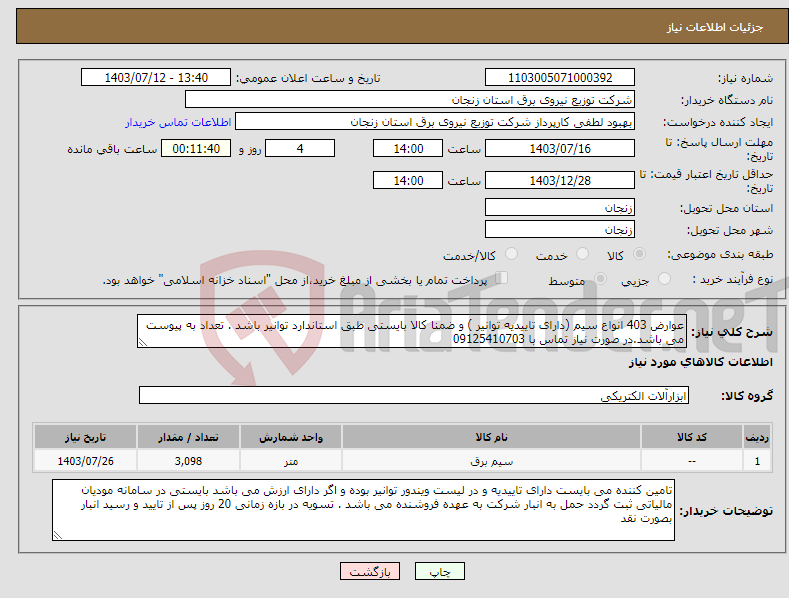Click the response deadline time 14:00 field
This screenshot has width=789, height=598.
coord(408,148)
